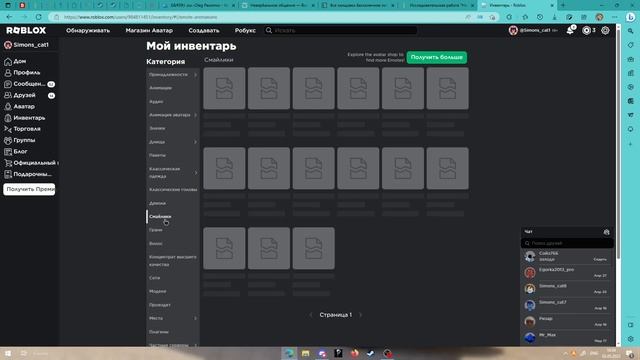Open Официальный магазин in sidebar
The height and width of the screenshot is (360, 640).
click(x=31, y=163)
